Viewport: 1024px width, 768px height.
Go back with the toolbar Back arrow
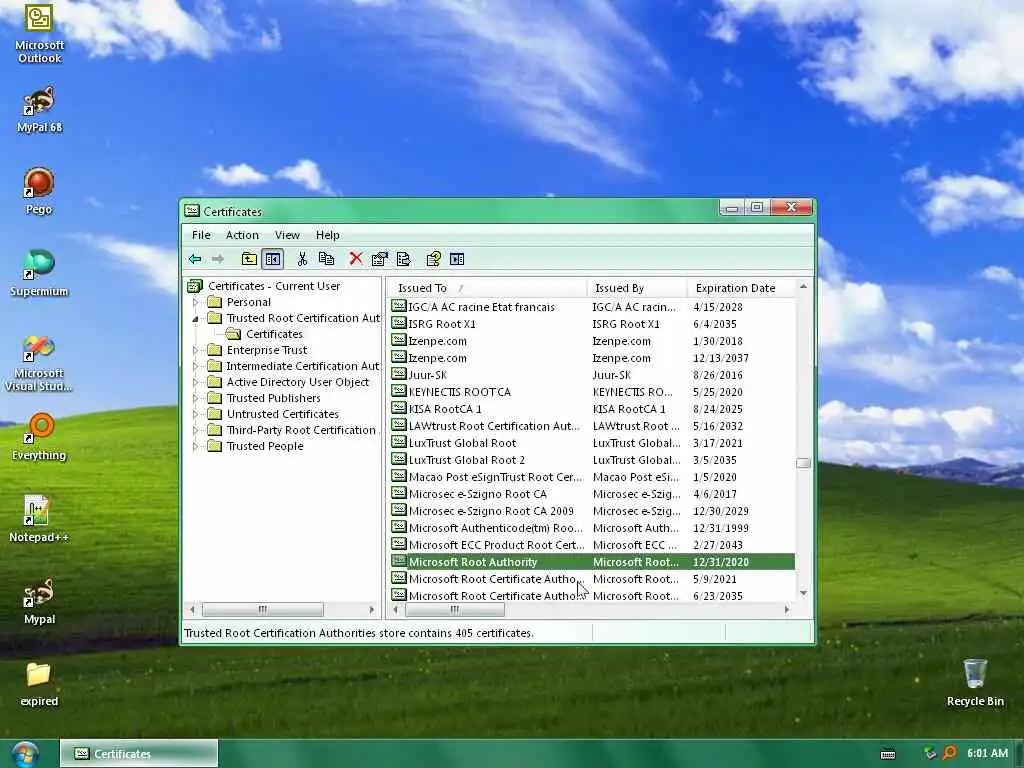195,259
